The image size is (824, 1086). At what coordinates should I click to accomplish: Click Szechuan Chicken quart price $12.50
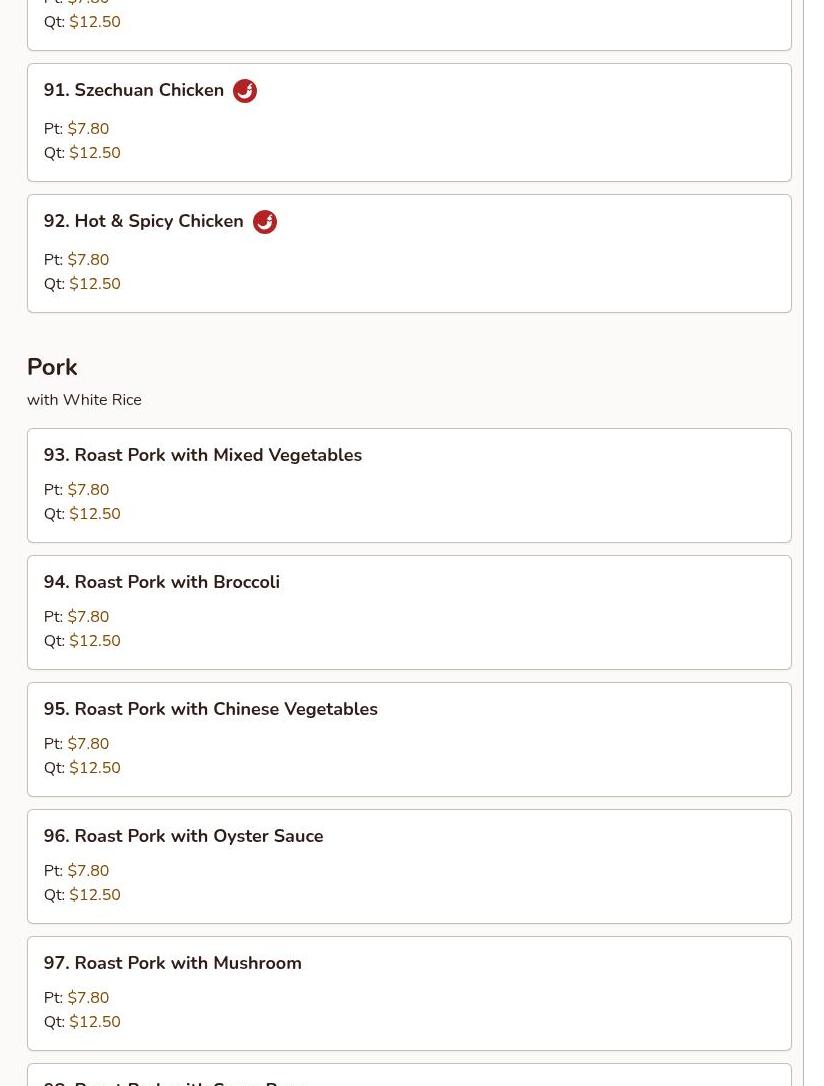click(95, 153)
